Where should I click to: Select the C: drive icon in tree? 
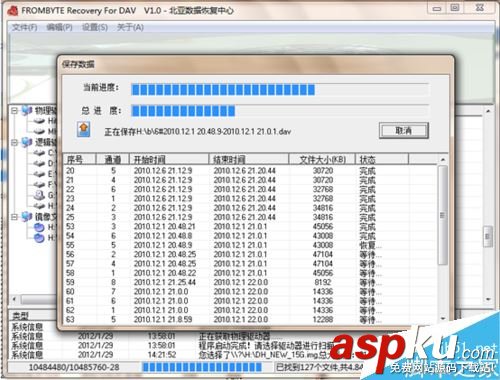pyautogui.click(x=39, y=153)
